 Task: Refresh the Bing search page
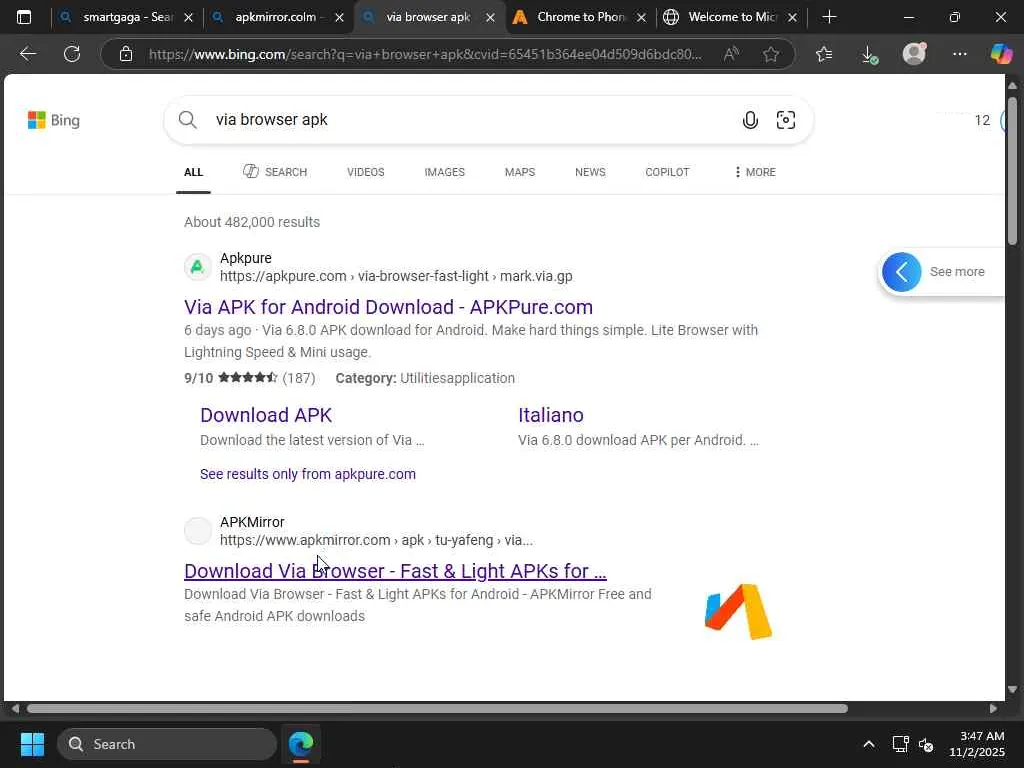72,54
